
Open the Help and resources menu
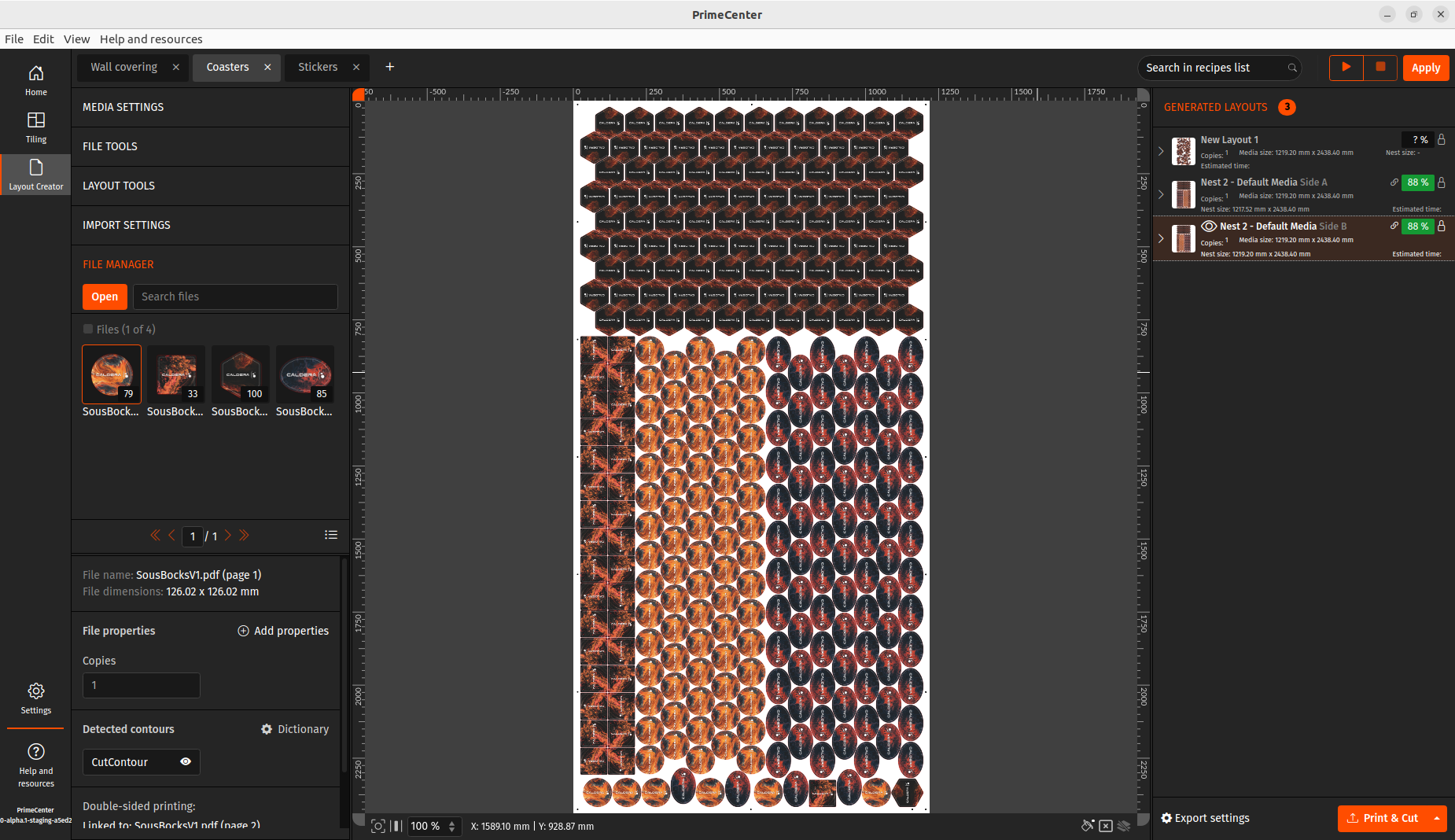point(150,39)
